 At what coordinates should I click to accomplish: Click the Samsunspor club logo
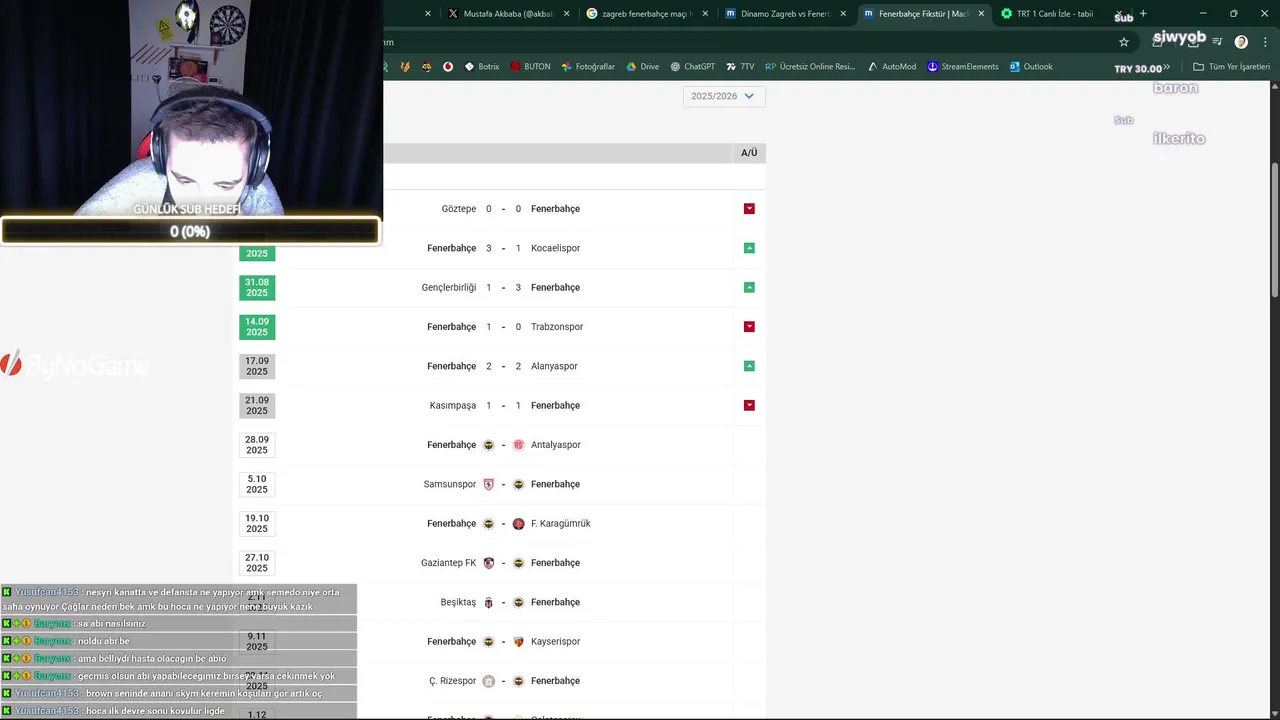point(489,484)
